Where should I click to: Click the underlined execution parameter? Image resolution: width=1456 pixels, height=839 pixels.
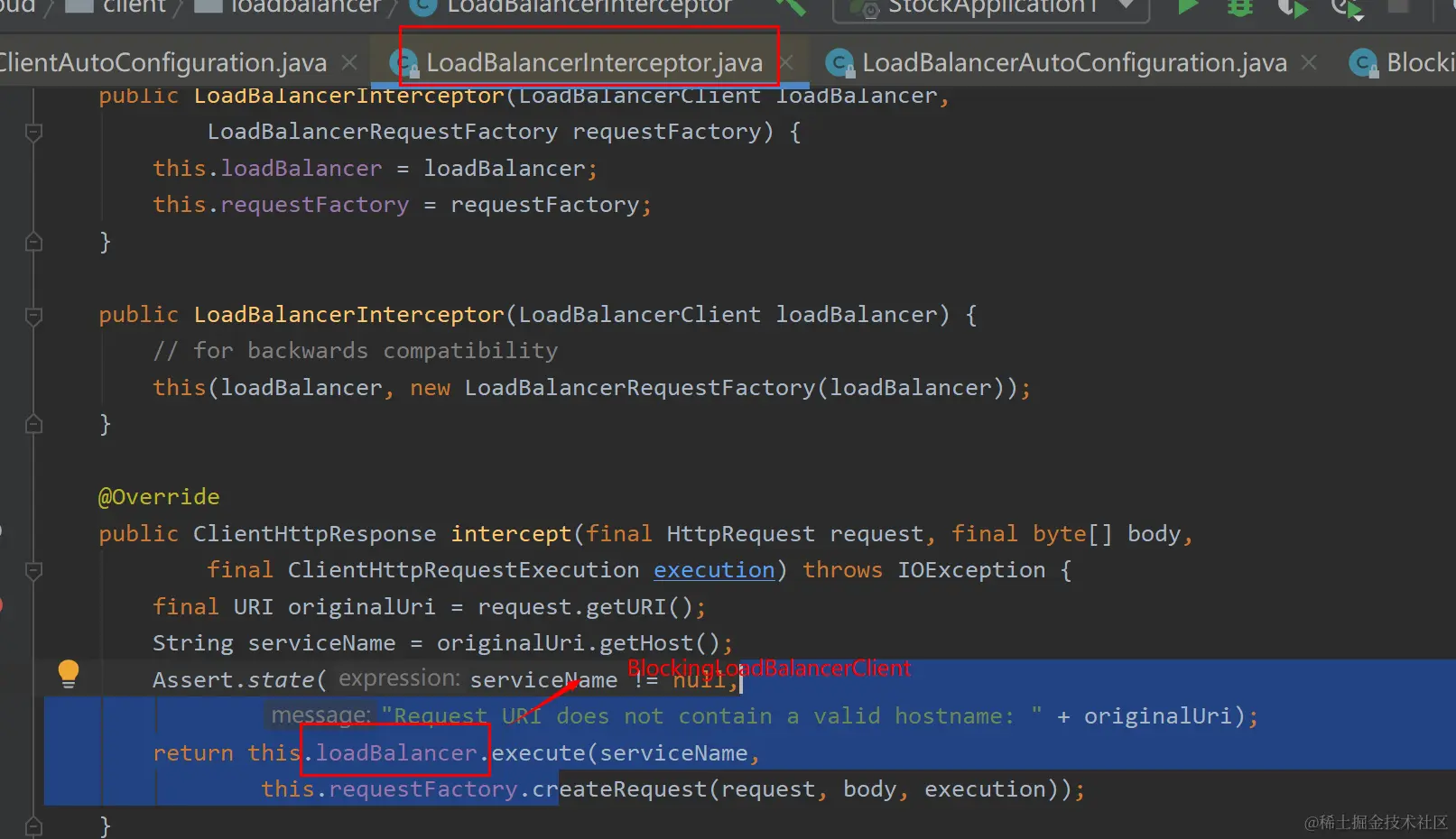pos(714,570)
